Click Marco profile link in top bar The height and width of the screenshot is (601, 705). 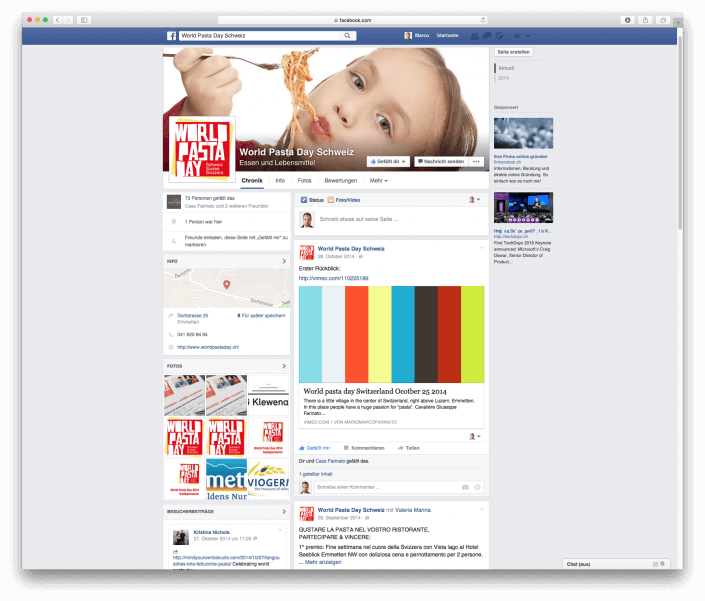click(x=416, y=36)
